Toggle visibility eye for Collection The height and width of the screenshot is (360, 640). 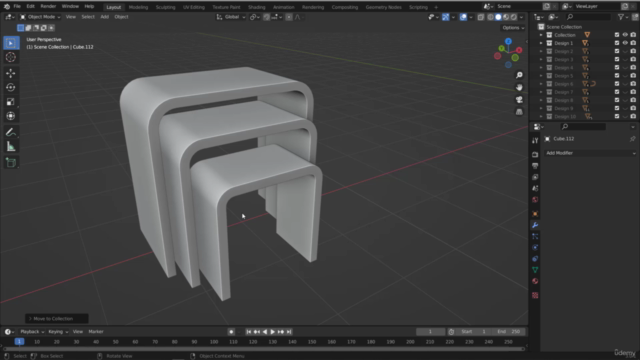pyautogui.click(x=625, y=35)
